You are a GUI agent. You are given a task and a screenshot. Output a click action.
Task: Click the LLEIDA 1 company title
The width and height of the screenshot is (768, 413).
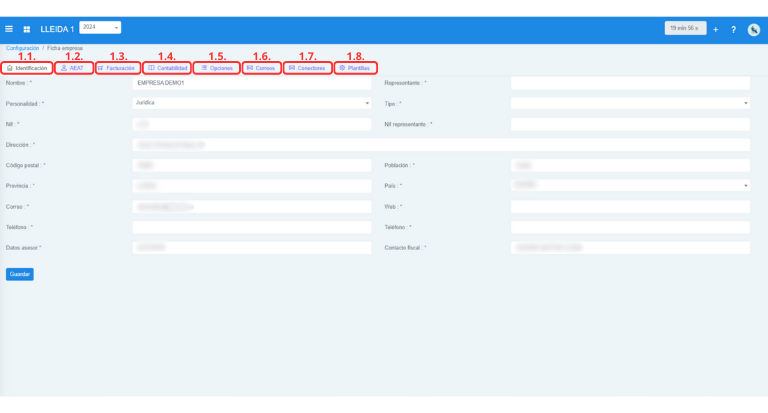[57, 29]
